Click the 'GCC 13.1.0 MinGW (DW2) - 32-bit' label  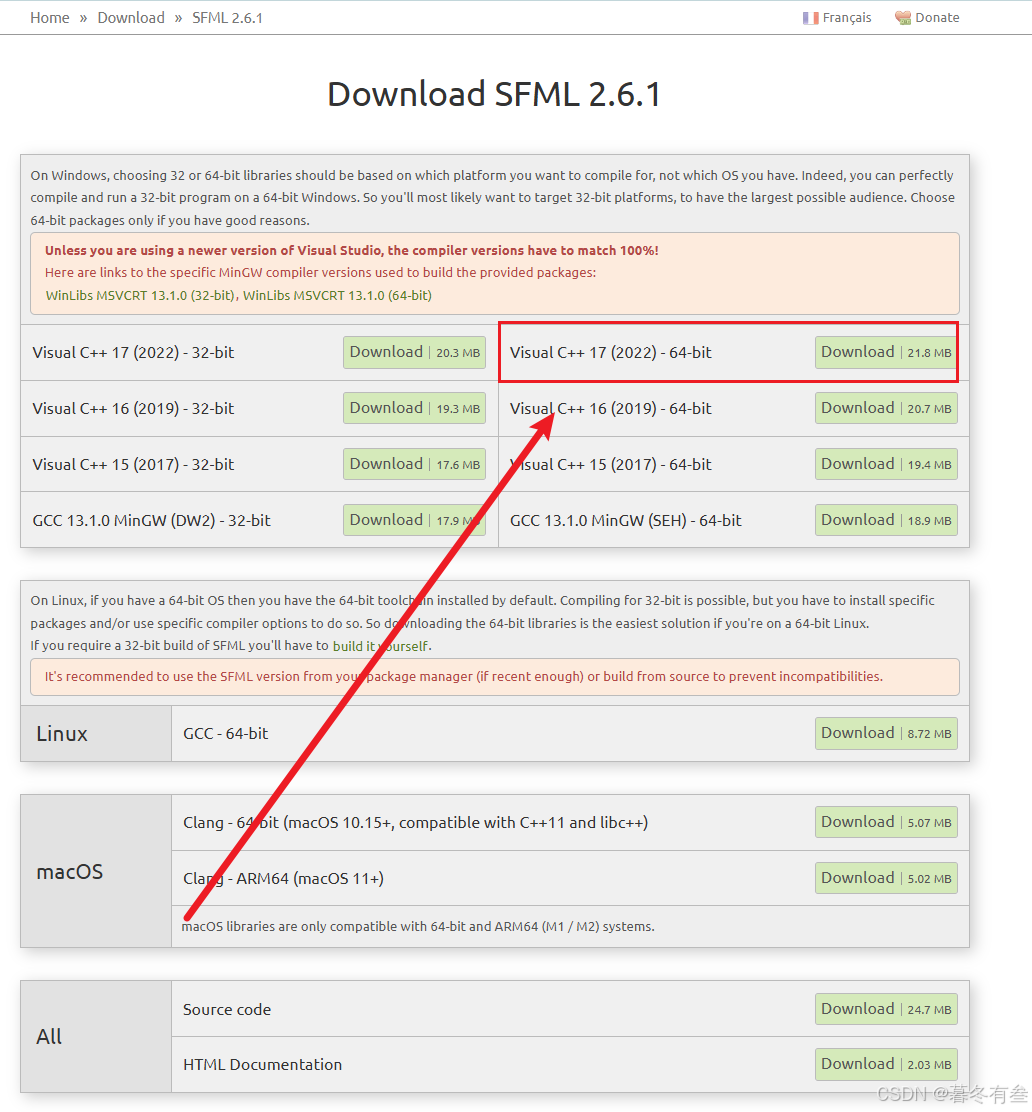[152, 521]
